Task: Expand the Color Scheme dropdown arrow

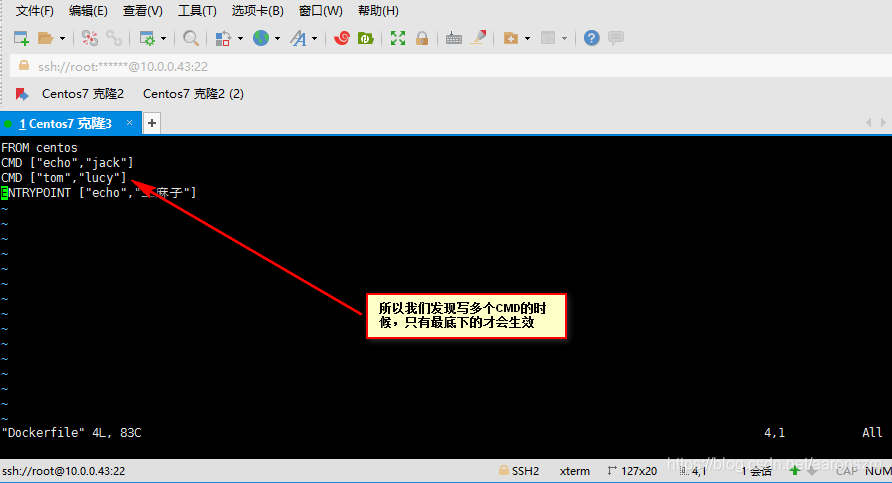Action: pos(240,39)
